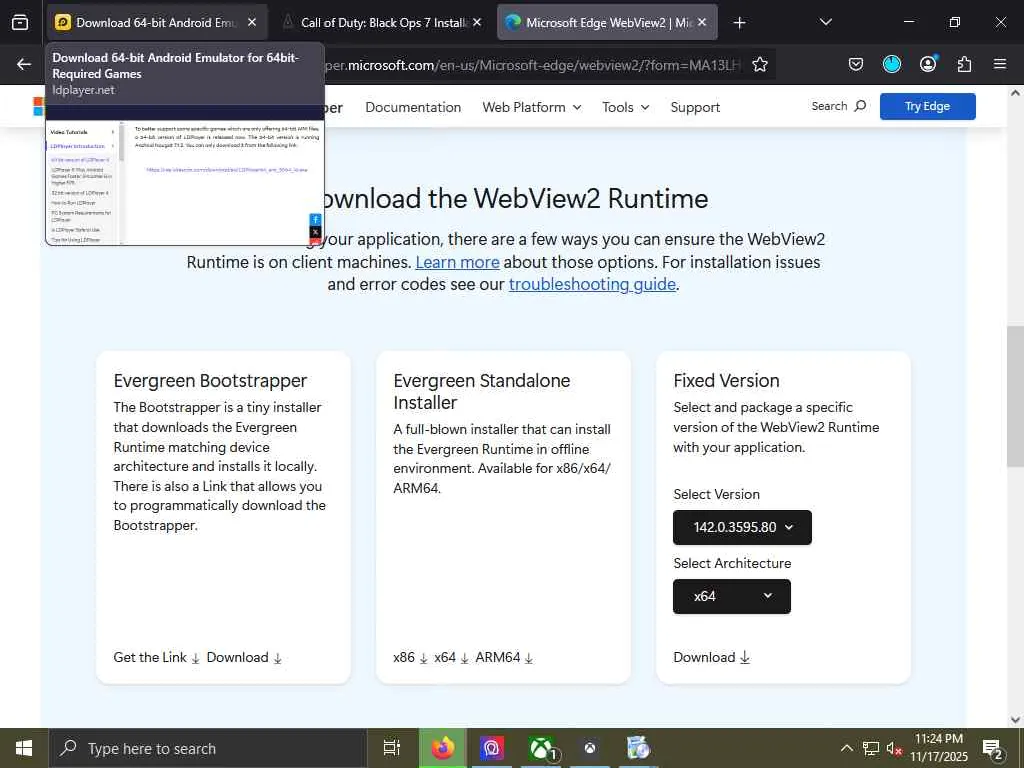Close the Download 64-bit Android Emulator tab
The height and width of the screenshot is (768, 1024).
point(252,22)
